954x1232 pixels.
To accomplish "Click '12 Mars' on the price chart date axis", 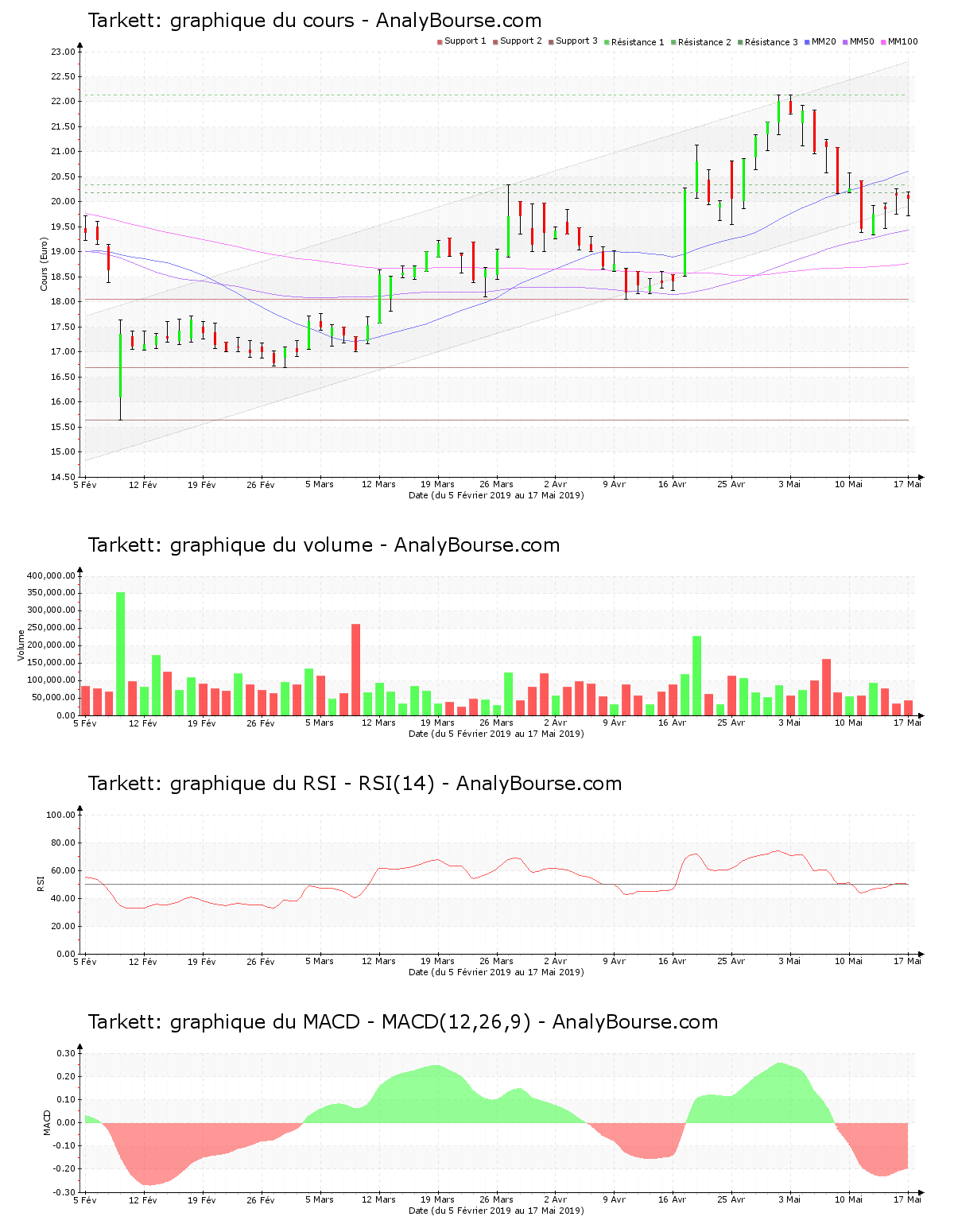I will point(378,484).
